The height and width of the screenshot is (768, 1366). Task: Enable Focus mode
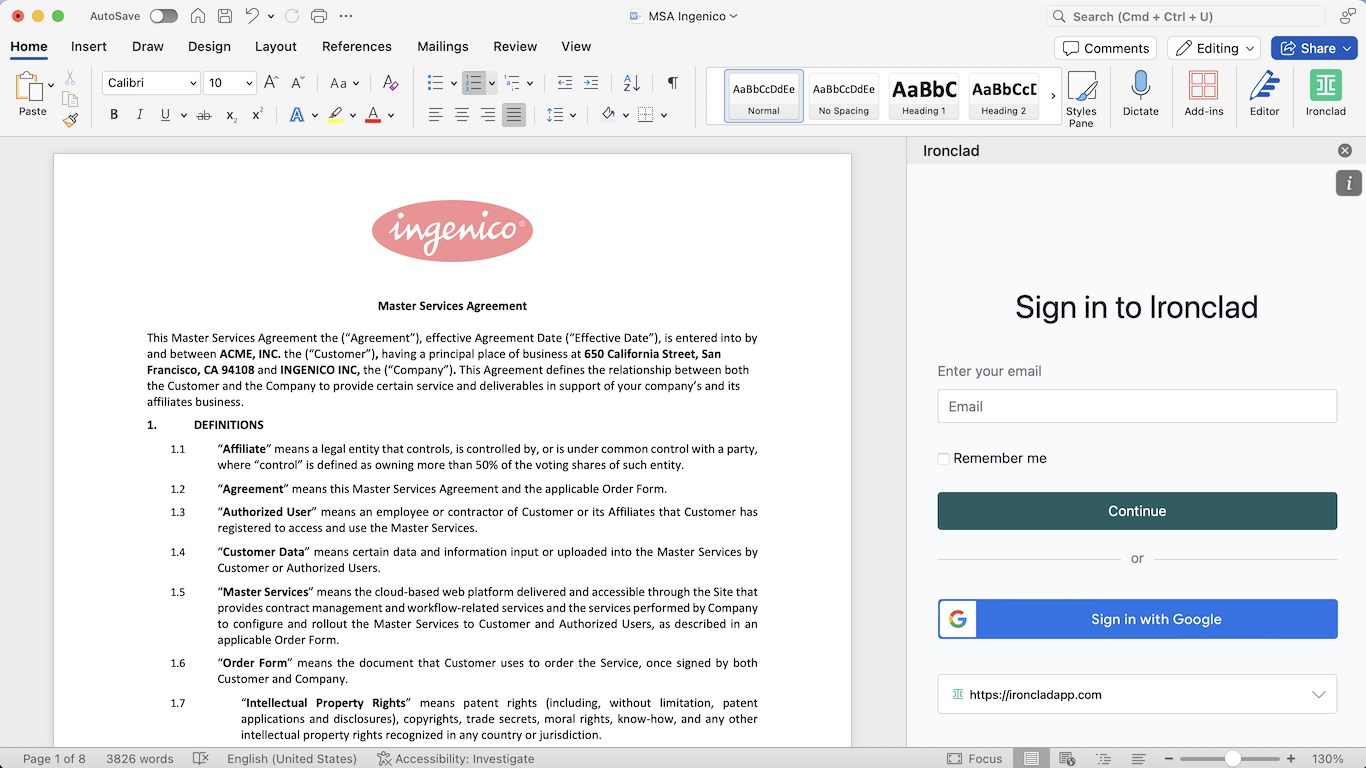tap(974, 759)
